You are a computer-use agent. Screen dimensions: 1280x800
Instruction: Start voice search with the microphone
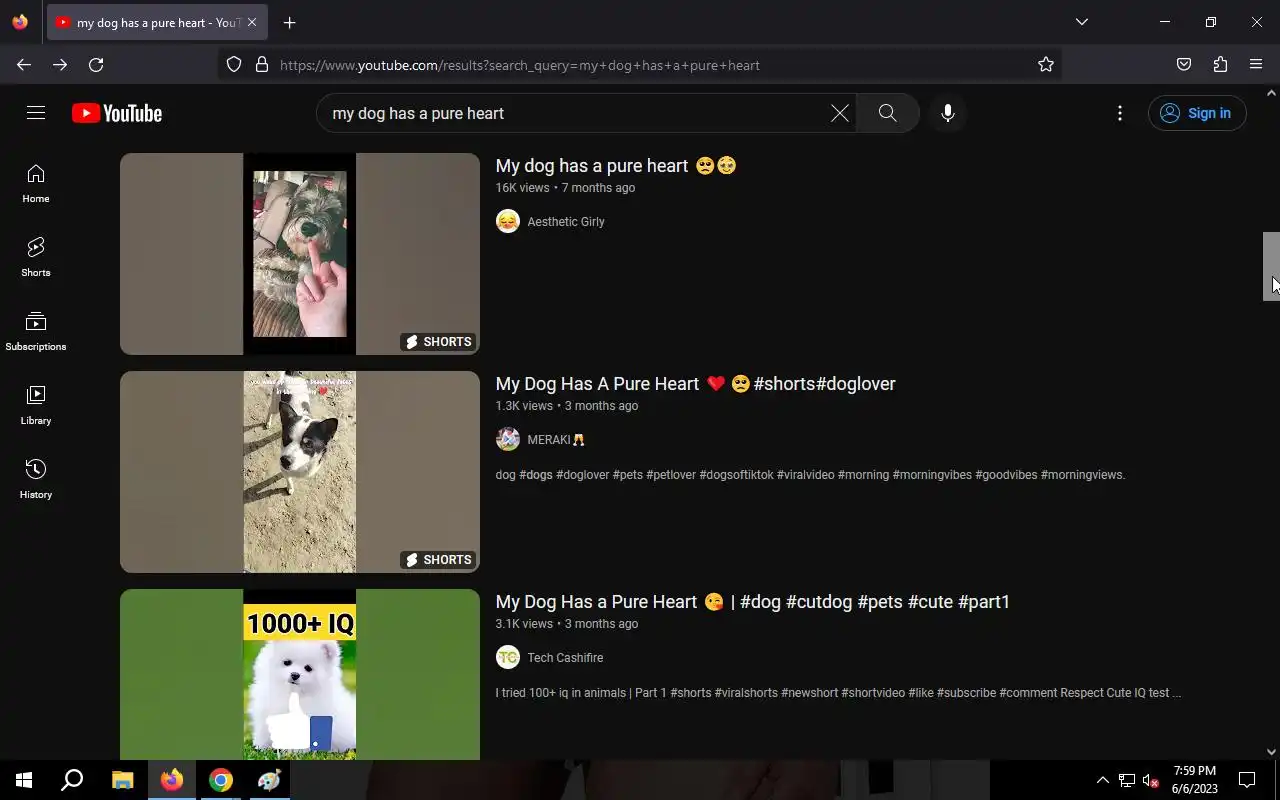(948, 113)
